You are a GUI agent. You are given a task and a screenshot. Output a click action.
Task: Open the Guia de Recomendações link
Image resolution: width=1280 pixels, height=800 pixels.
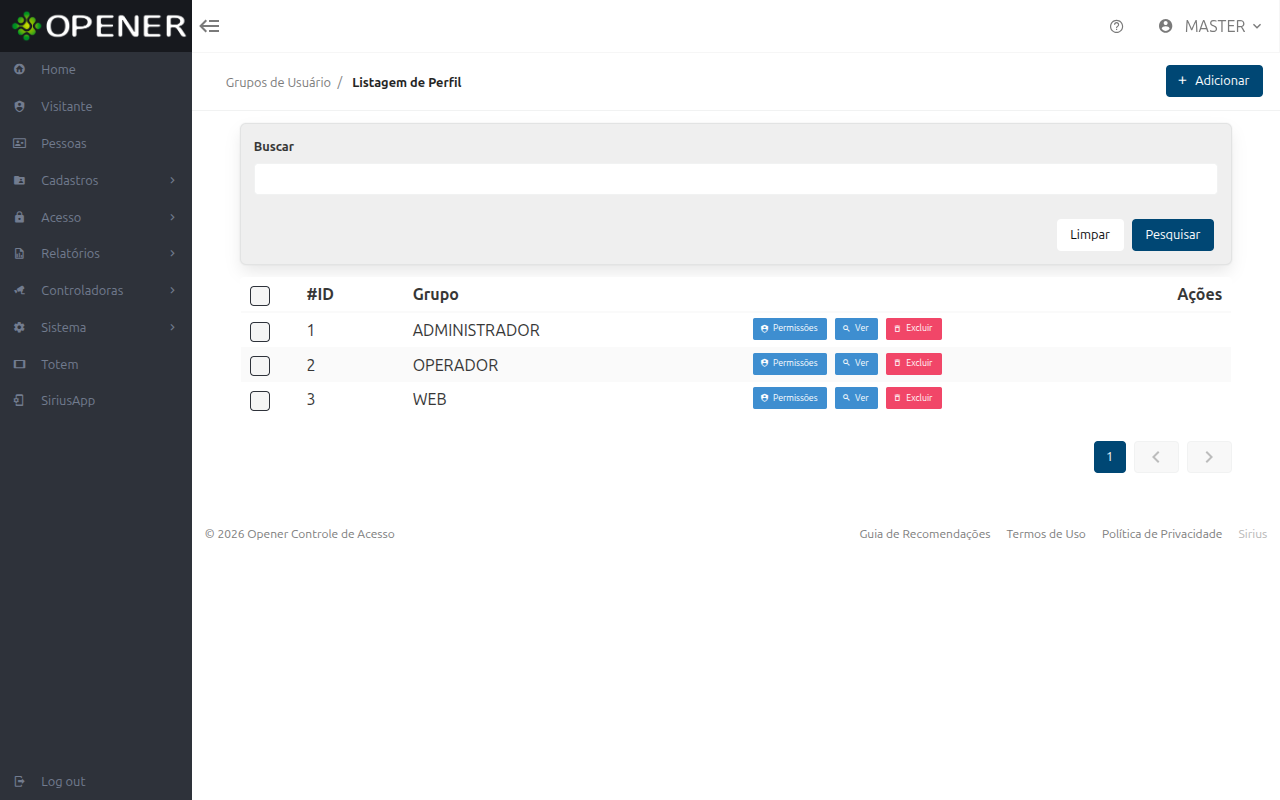[925, 534]
